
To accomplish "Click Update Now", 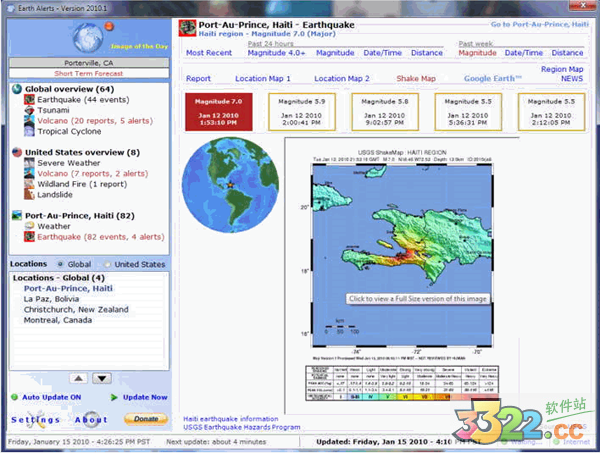I will (145, 397).
